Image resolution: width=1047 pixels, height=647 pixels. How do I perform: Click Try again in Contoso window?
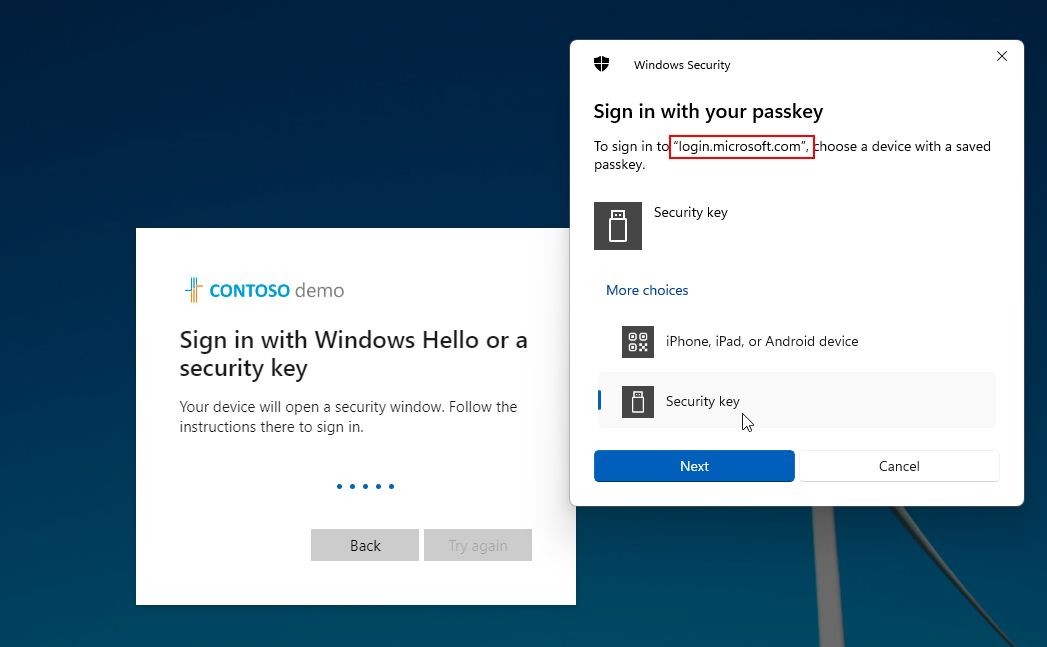477,546
